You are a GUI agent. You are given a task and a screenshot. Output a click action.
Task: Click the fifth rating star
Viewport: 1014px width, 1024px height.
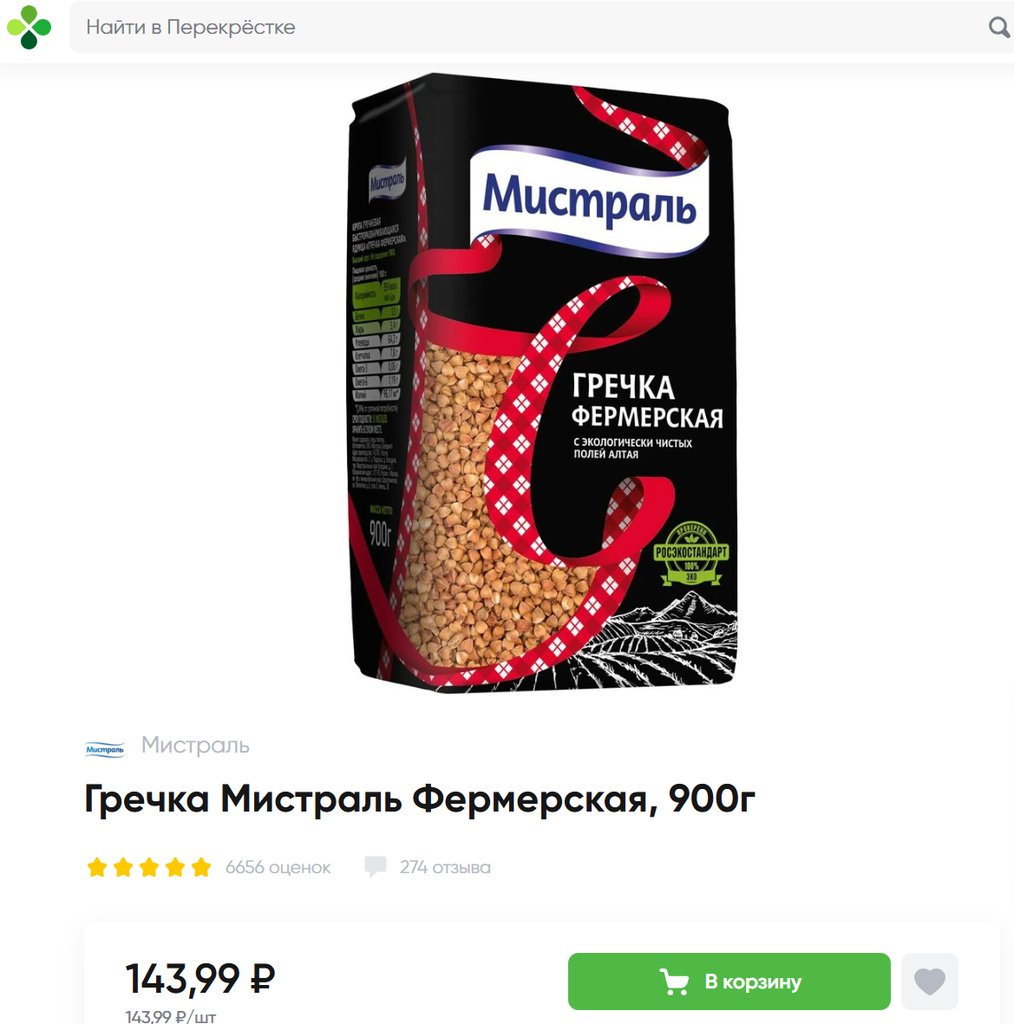[x=201, y=867]
